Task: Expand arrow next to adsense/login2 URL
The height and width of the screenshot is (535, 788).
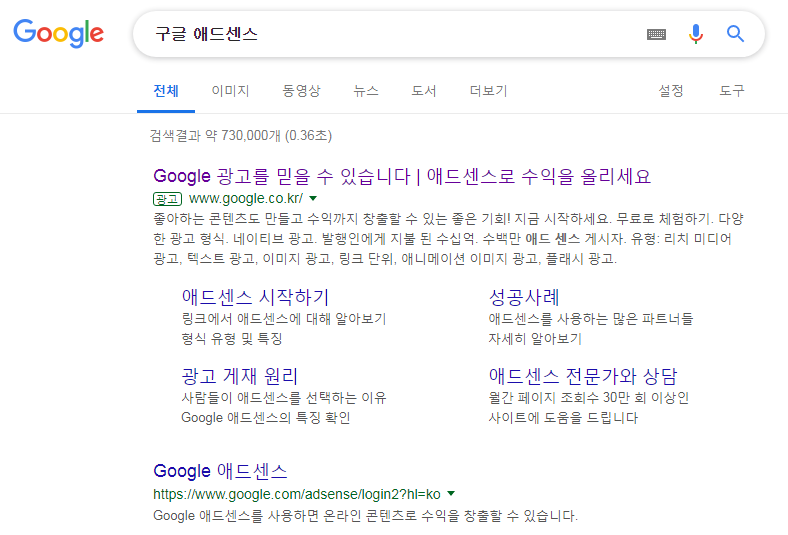Action: coord(451,493)
